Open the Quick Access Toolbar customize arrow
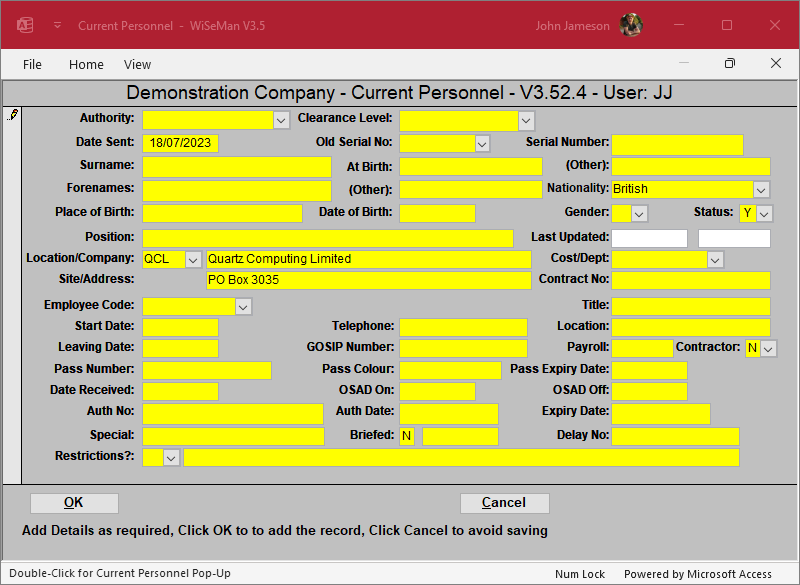The height and width of the screenshot is (585, 800). 57,25
